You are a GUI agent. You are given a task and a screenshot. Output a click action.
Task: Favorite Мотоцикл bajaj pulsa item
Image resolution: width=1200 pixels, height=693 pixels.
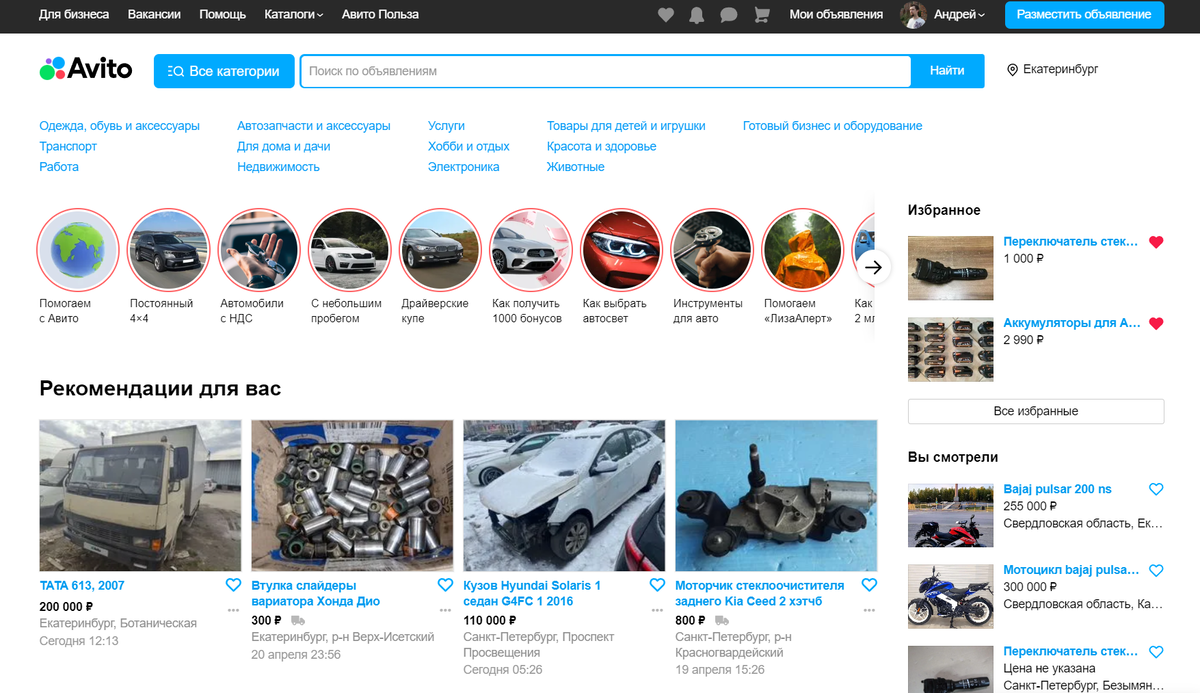(1156, 571)
